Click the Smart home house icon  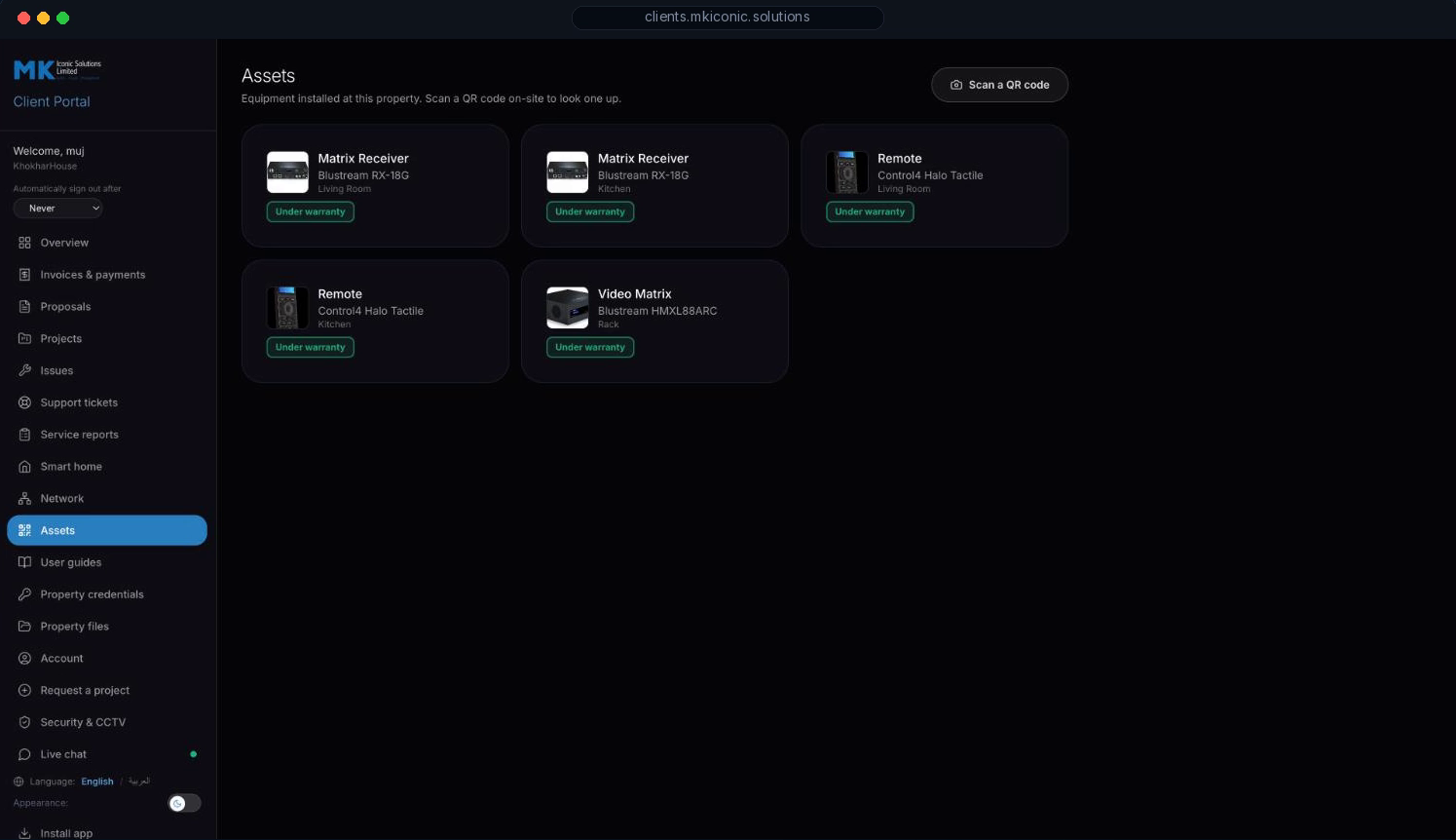pos(25,467)
